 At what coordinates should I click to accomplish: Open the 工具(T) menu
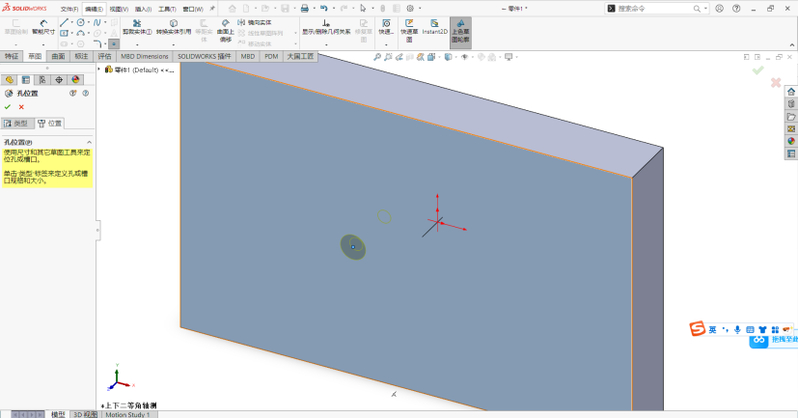[167, 8]
